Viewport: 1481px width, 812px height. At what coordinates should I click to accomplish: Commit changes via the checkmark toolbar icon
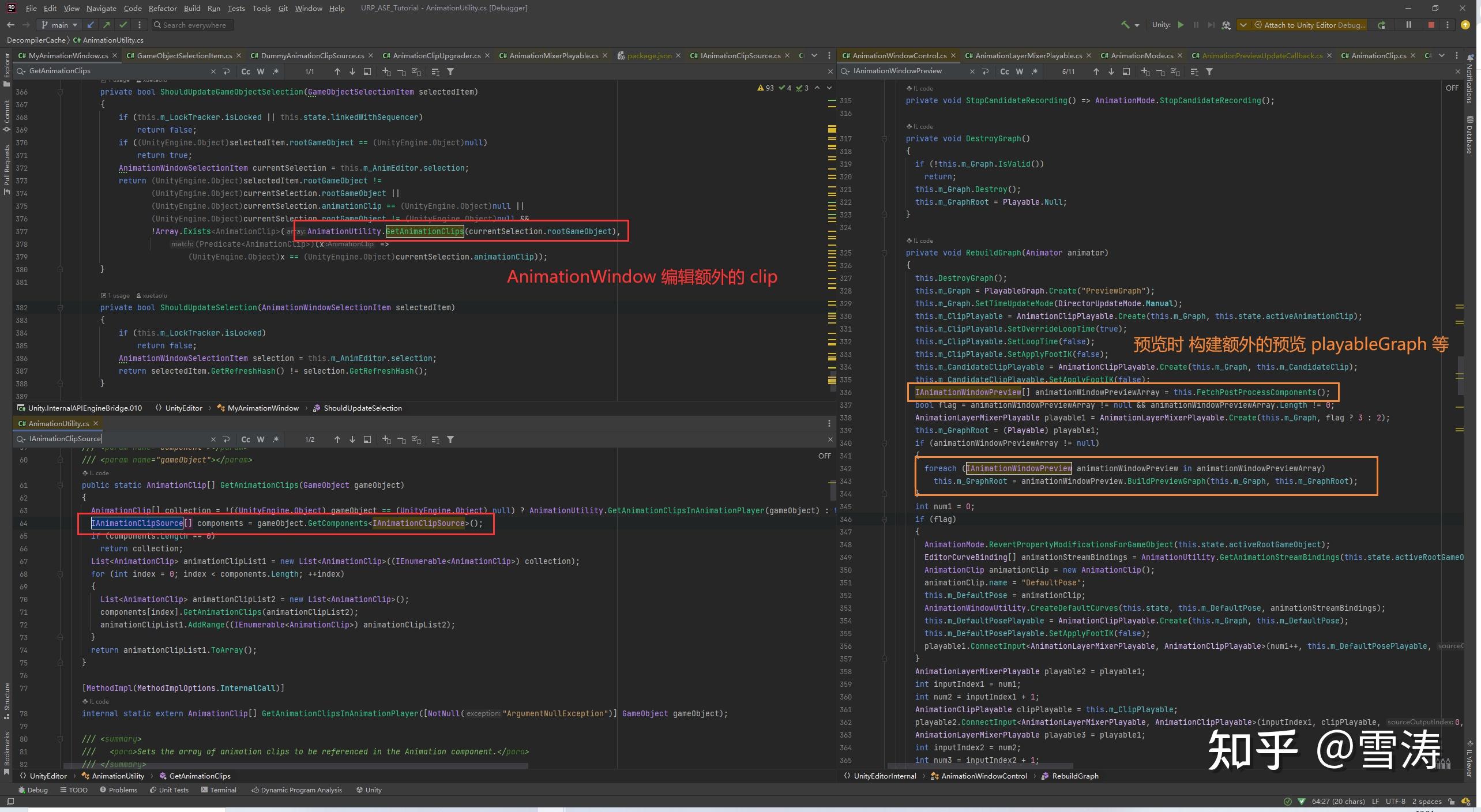pyautogui.click(x=123, y=25)
